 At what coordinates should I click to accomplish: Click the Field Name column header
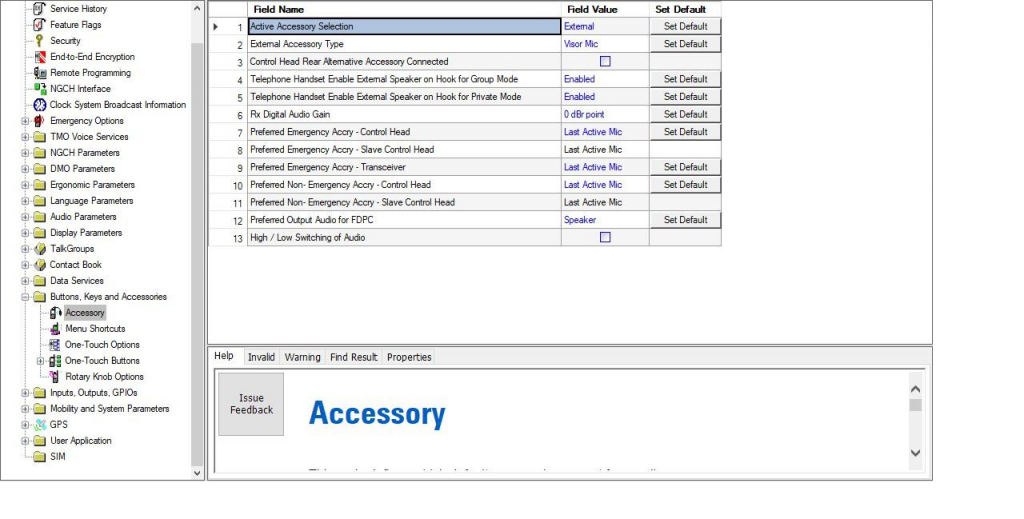pos(404,9)
